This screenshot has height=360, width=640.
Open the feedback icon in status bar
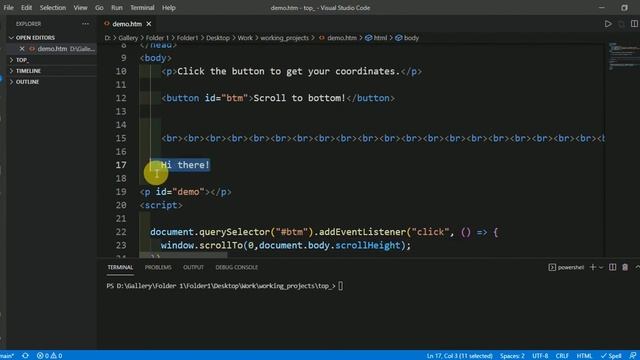632,356
